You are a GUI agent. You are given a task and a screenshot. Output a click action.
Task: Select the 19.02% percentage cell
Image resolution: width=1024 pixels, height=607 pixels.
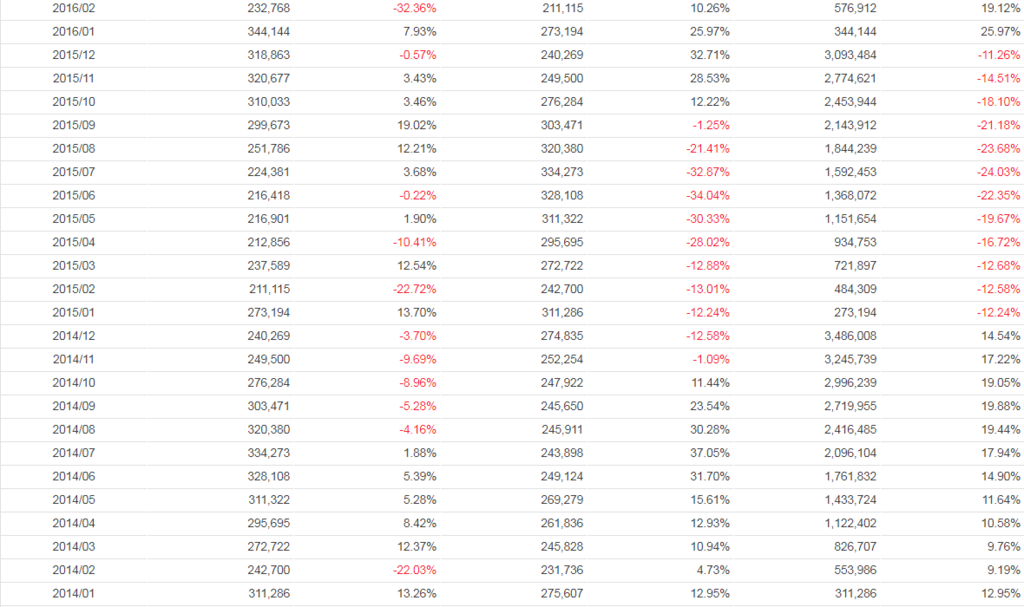(x=417, y=125)
